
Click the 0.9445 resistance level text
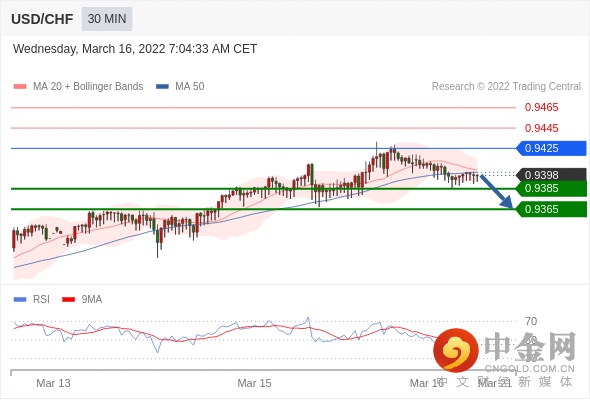541,128
